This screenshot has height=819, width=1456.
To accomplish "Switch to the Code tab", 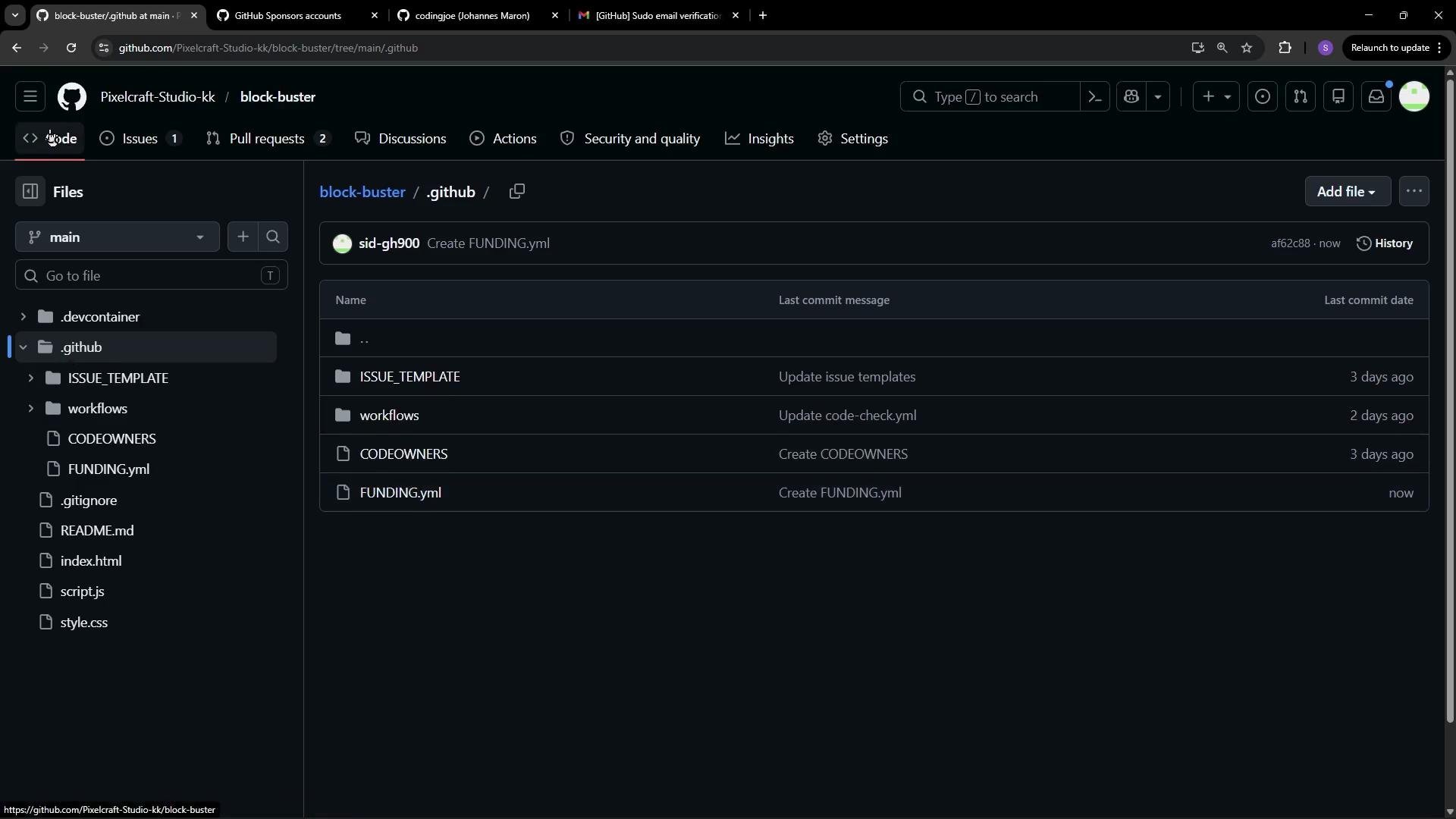I will click(x=50, y=139).
